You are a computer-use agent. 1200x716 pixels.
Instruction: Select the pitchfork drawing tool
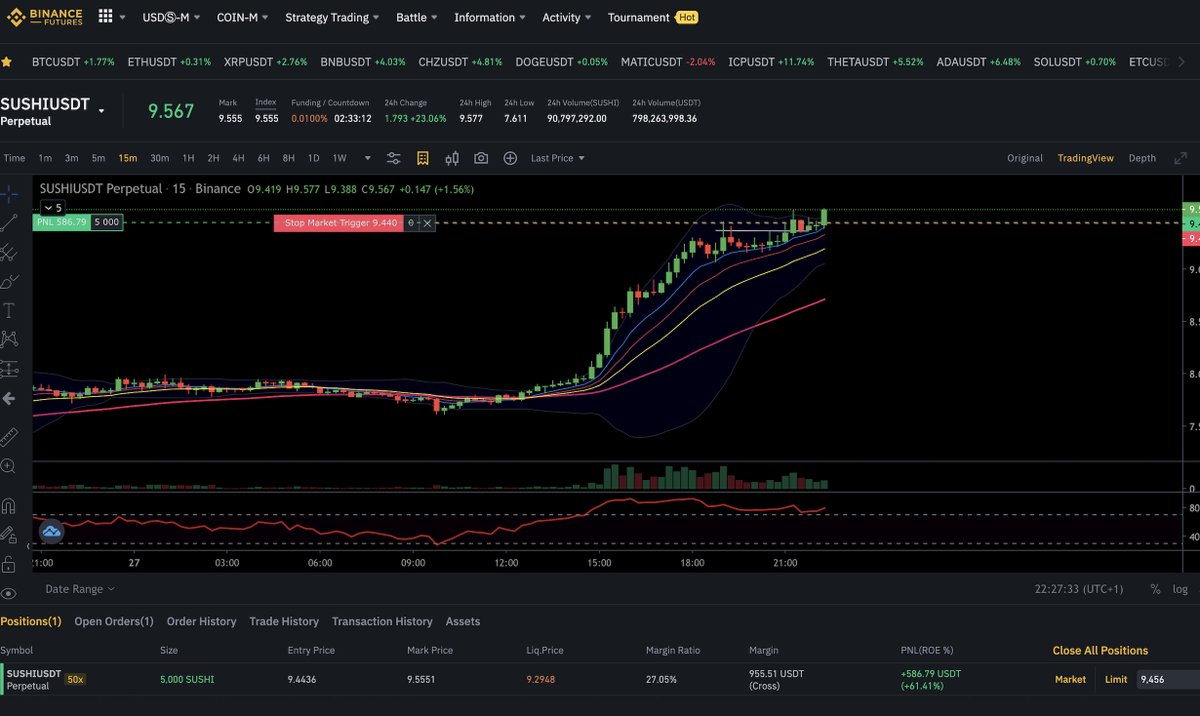(x=9, y=252)
